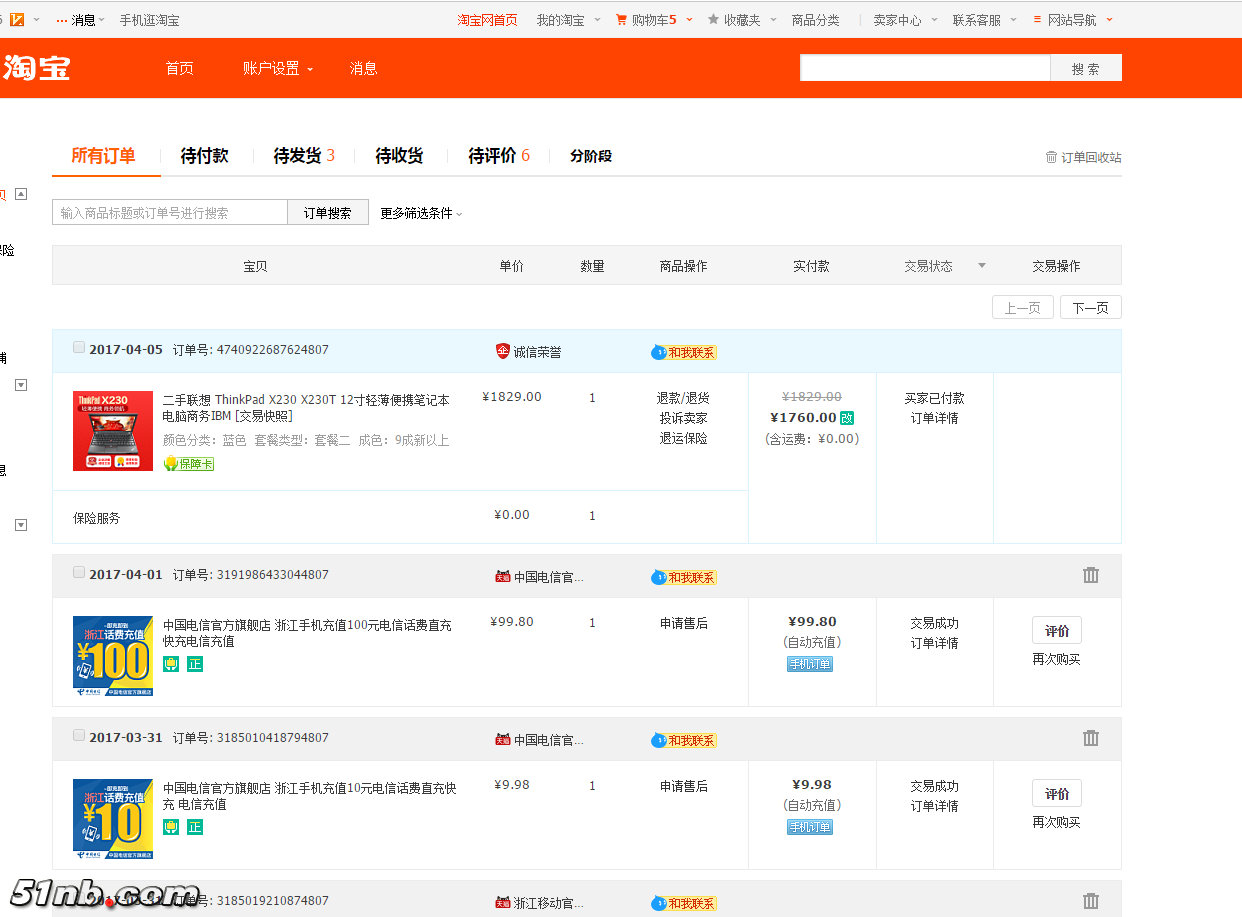Click 评价 for the ¥99.80 order
Image resolution: width=1242 pixels, height=917 pixels.
(x=1057, y=631)
